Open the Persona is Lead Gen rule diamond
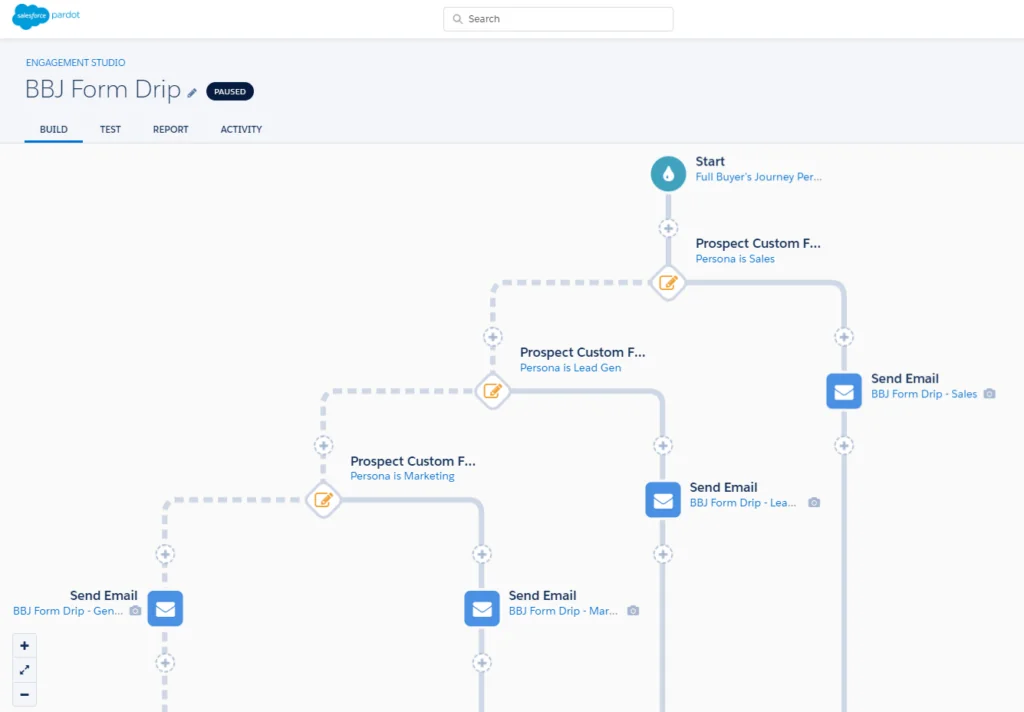1024x712 pixels. [x=492, y=391]
